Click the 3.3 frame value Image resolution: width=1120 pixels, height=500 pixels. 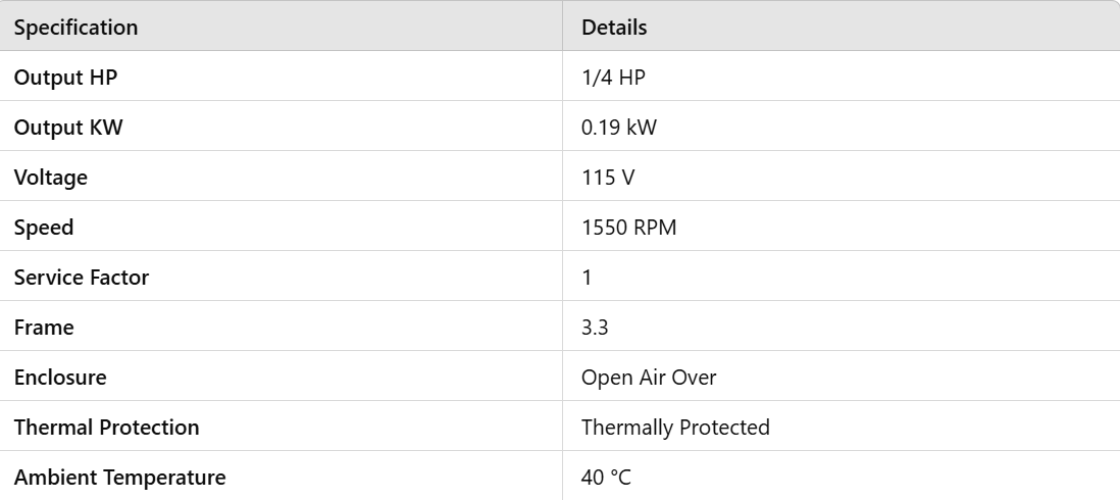(596, 327)
